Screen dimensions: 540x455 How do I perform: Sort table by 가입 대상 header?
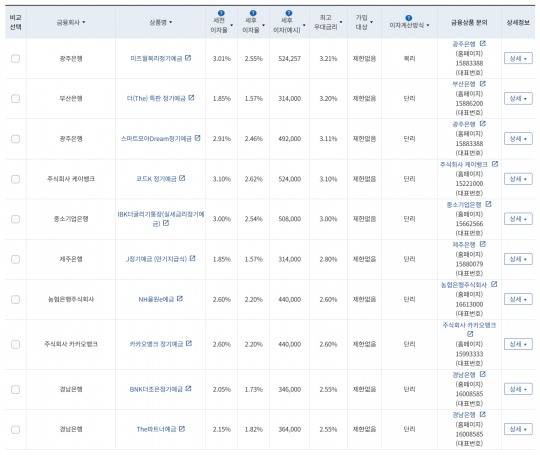(x=364, y=22)
